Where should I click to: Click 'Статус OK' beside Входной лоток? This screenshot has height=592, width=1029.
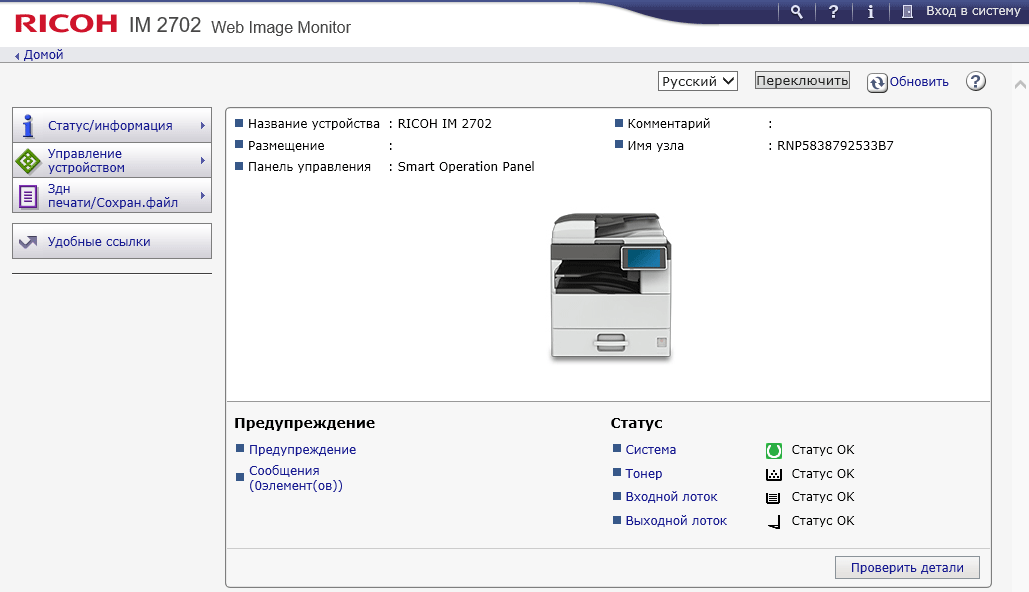(x=823, y=497)
